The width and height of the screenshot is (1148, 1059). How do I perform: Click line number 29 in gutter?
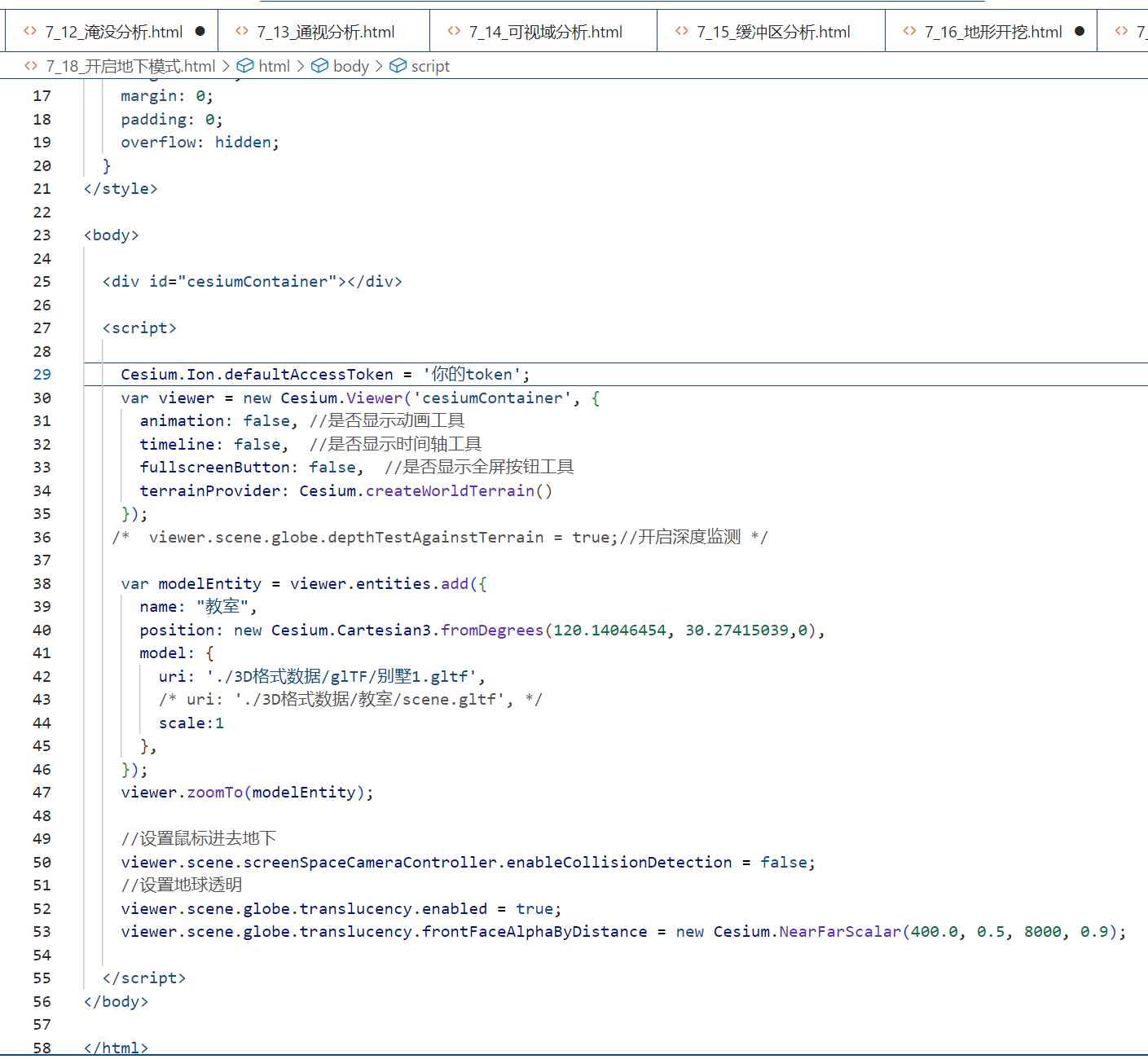point(42,375)
